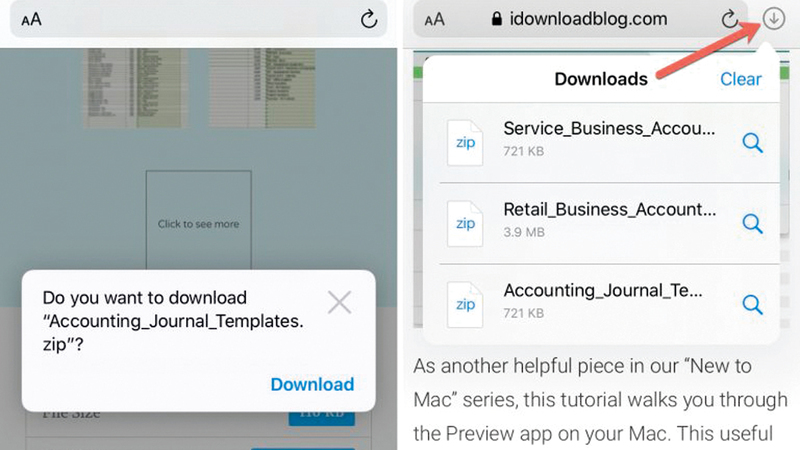Tap the zip file icon for Retail_Business

[466, 223]
